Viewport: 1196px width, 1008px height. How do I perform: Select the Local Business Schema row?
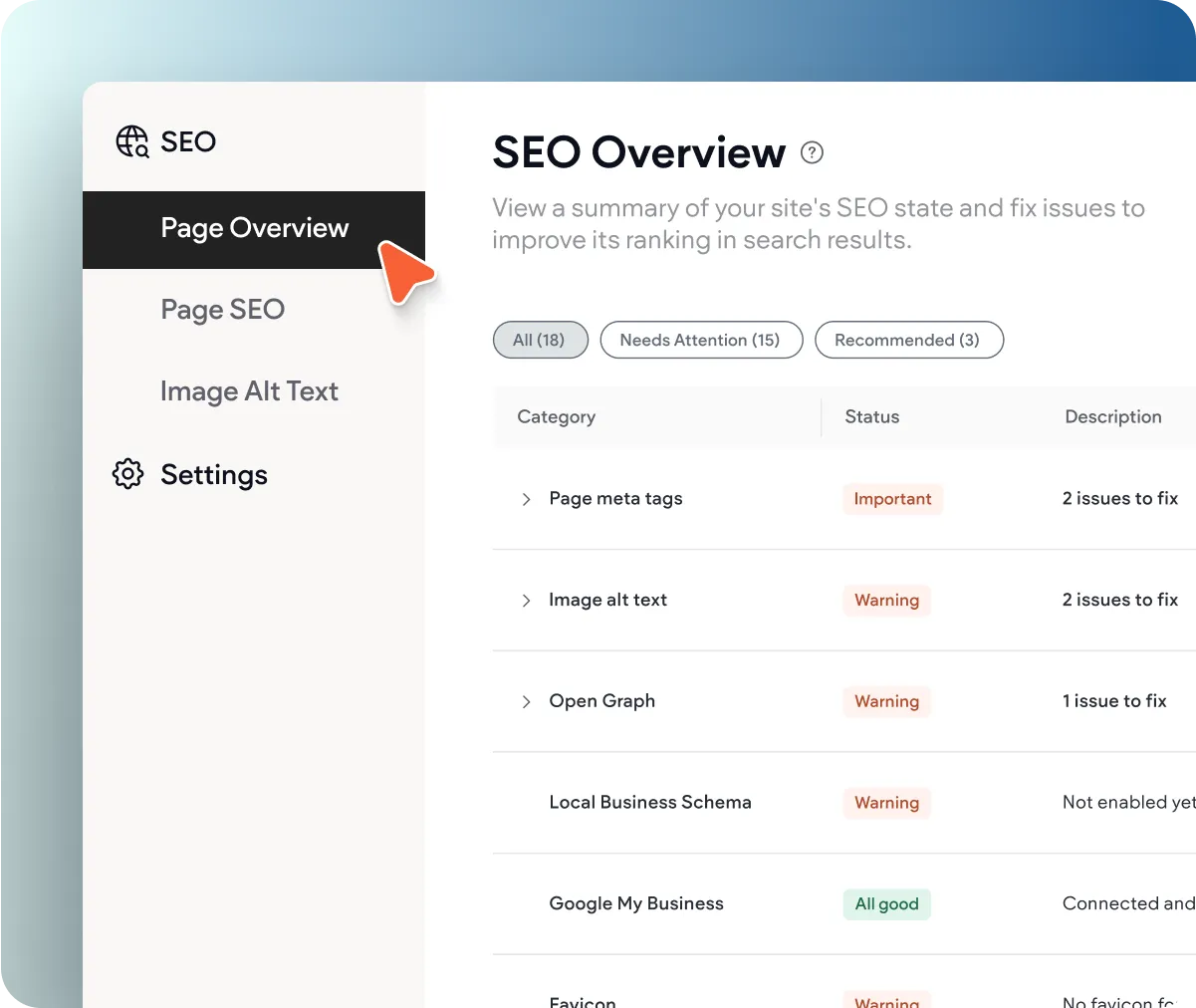[649, 803]
